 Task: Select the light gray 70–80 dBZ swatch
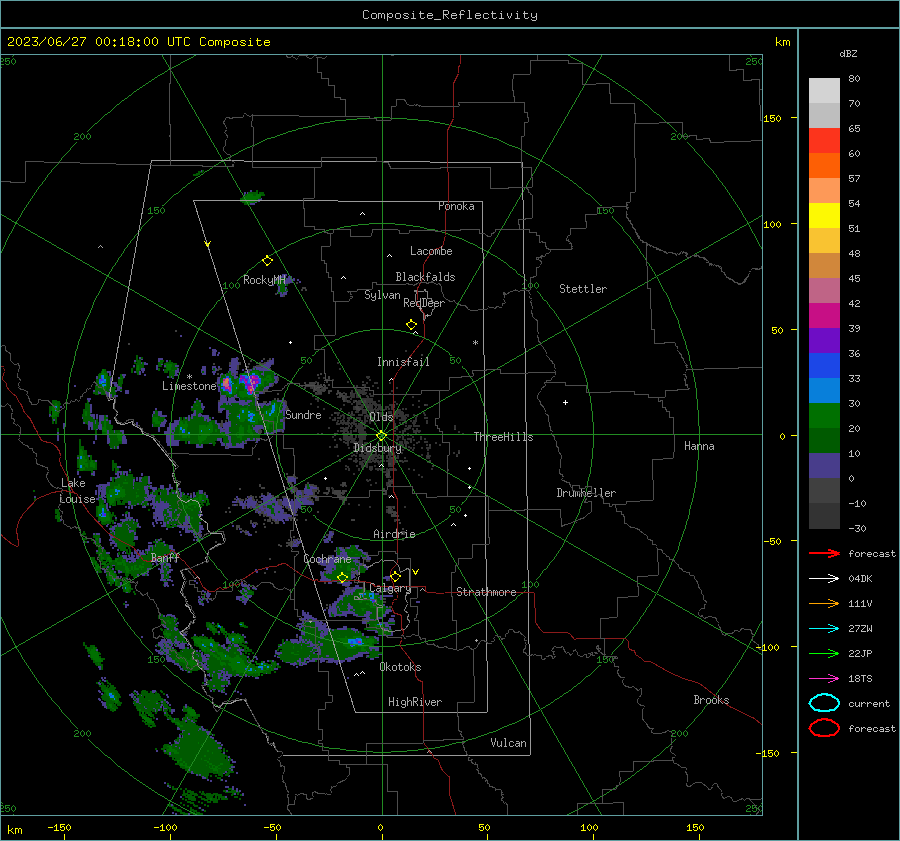coord(824,91)
